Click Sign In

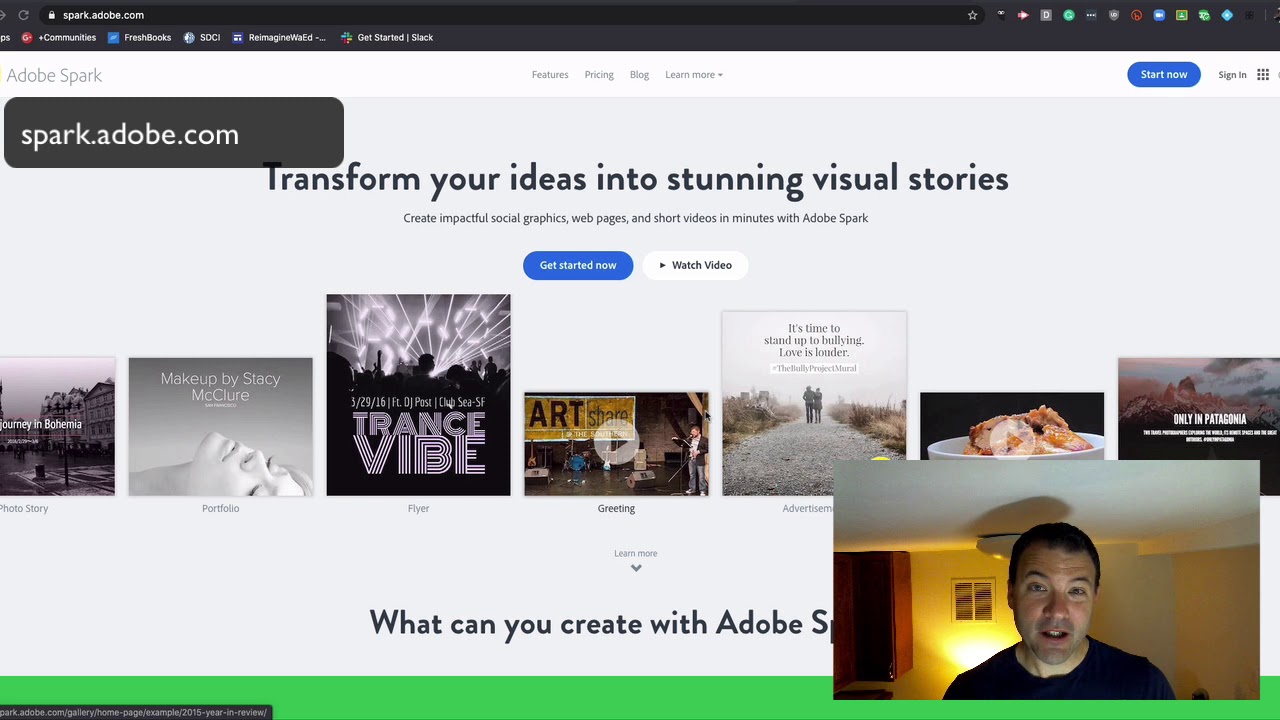pyautogui.click(x=1232, y=75)
